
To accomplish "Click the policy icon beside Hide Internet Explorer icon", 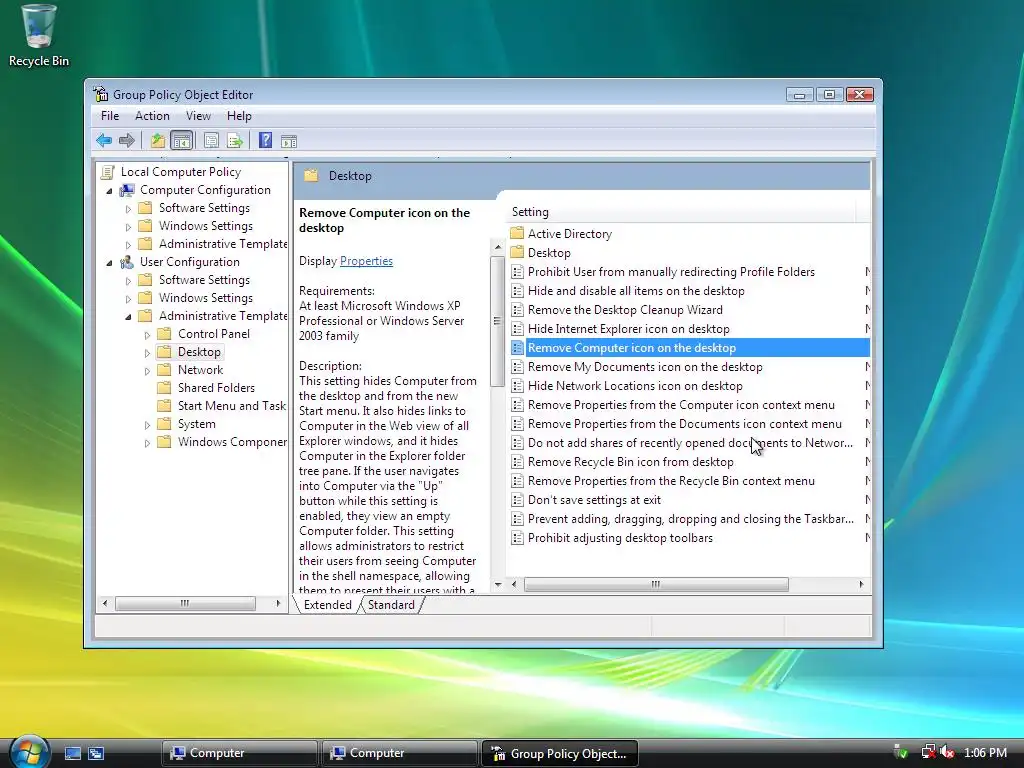I will point(517,328).
